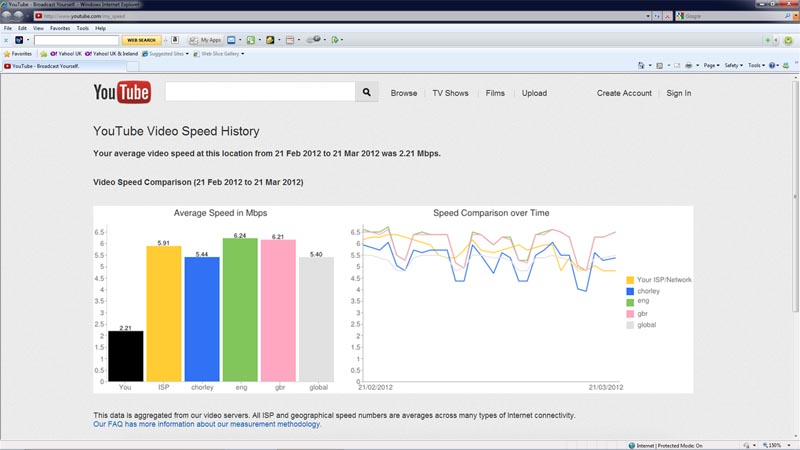Open the Favorites menu
The height and width of the screenshot is (450, 800).
pos(60,29)
